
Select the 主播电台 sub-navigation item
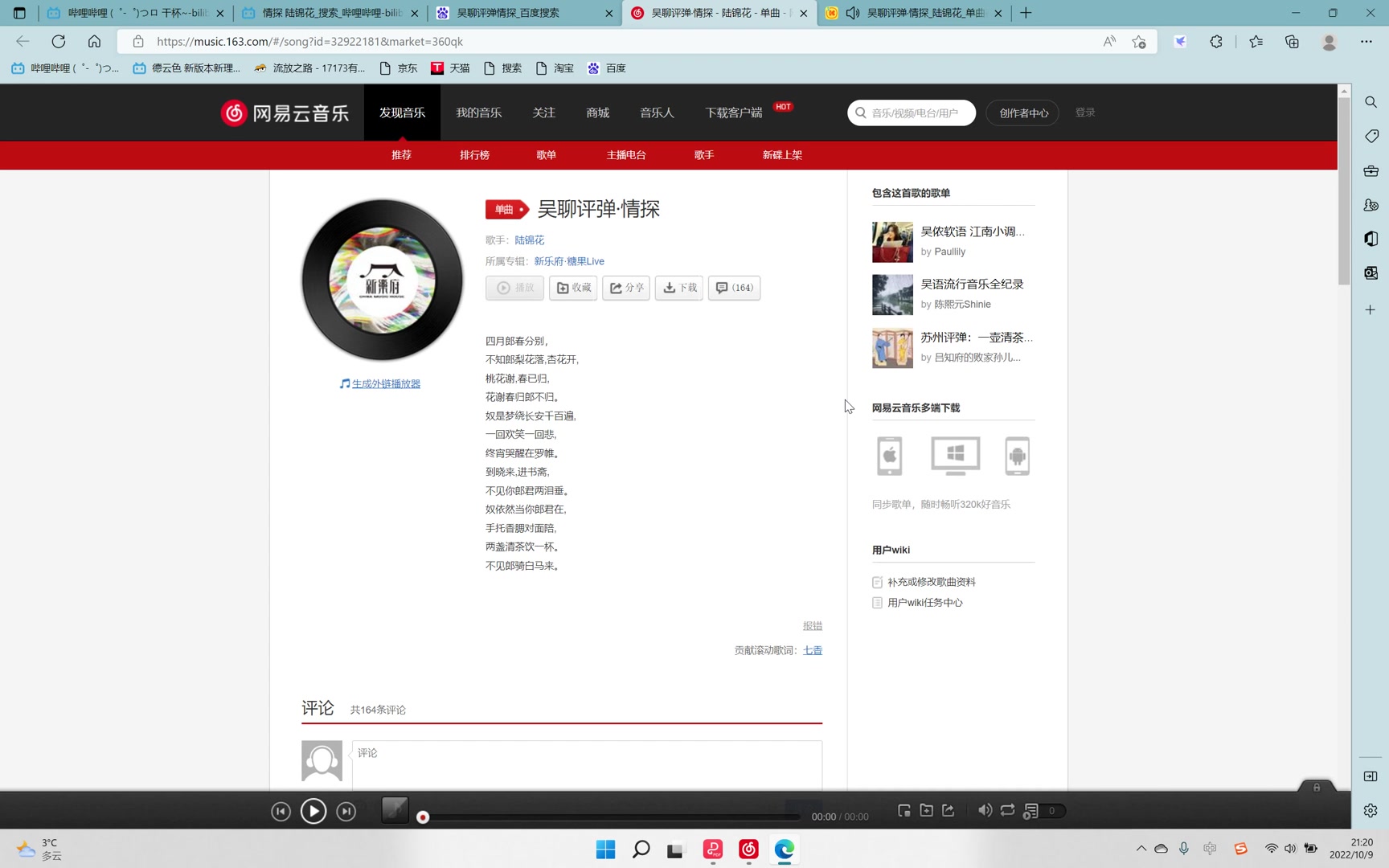pyautogui.click(x=626, y=155)
